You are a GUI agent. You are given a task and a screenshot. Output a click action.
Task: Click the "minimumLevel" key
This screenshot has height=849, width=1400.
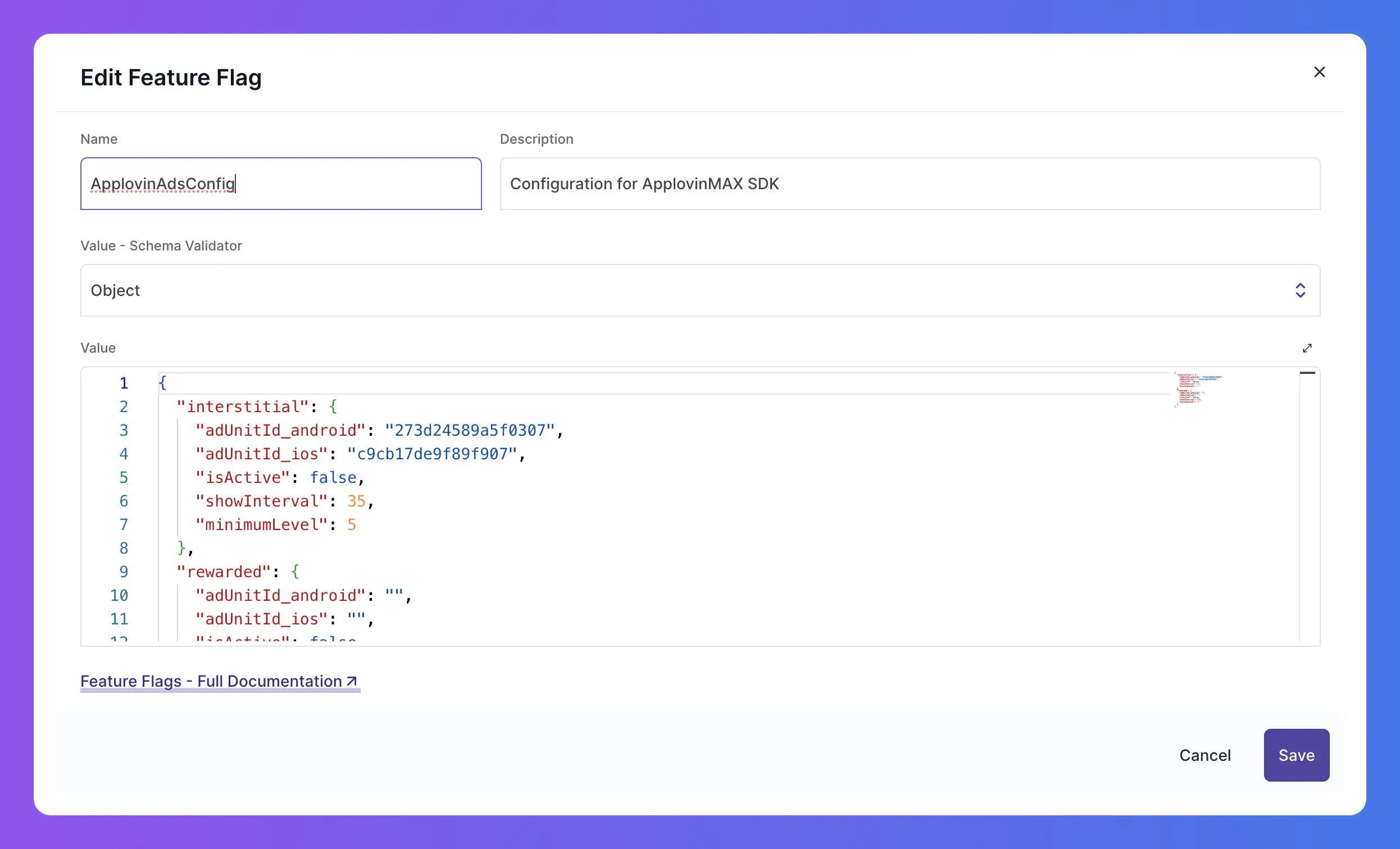[261, 525]
